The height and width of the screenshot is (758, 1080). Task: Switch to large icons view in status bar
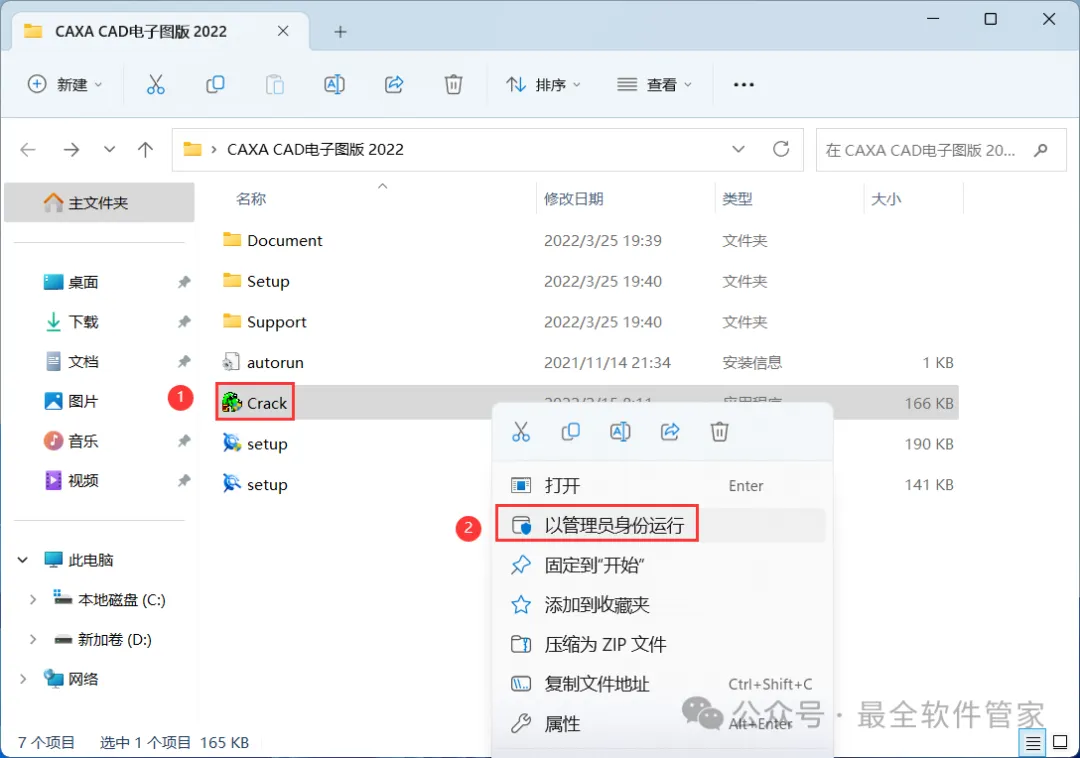pos(1060,743)
